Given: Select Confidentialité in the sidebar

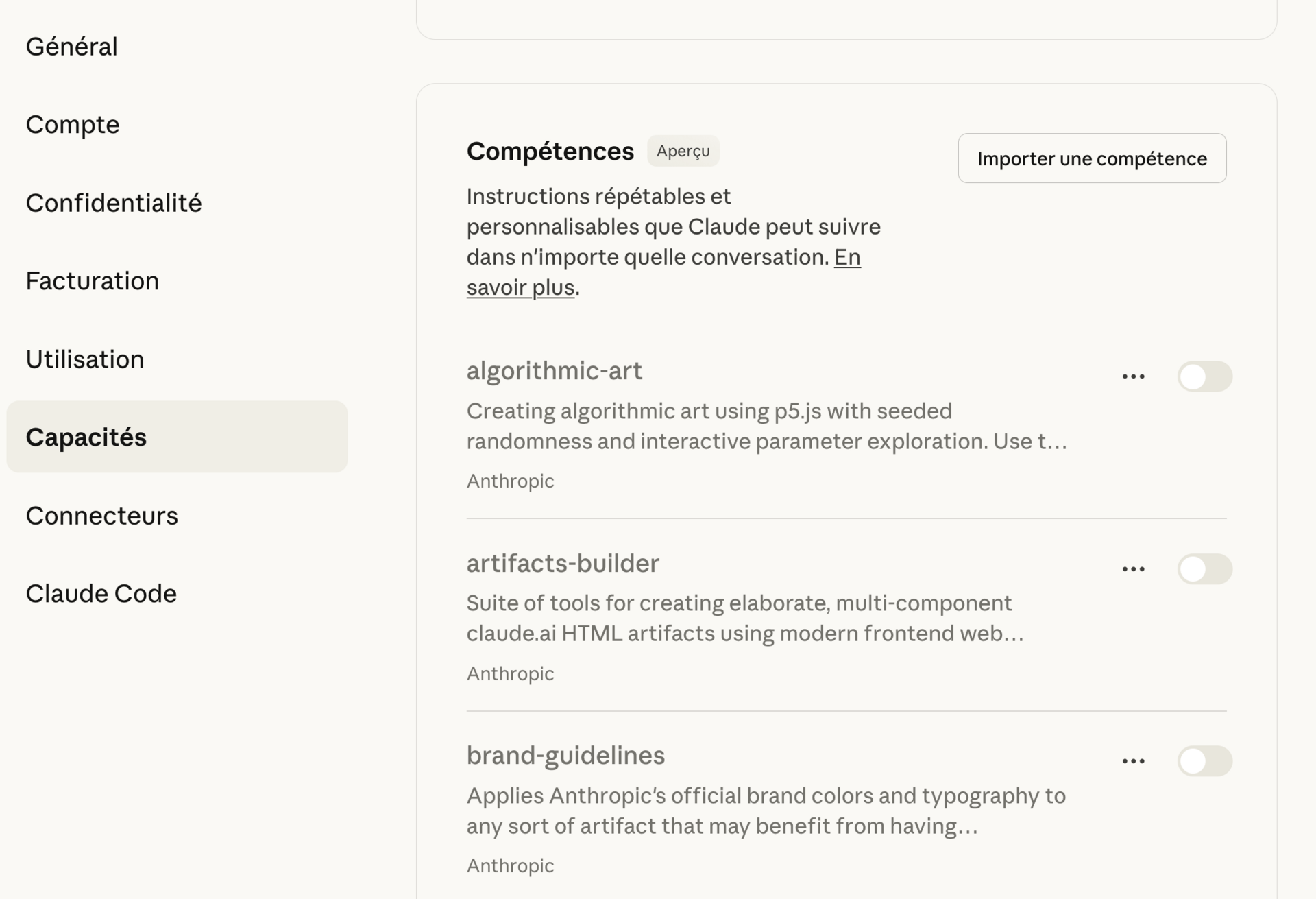Looking at the screenshot, I should tap(114, 203).
